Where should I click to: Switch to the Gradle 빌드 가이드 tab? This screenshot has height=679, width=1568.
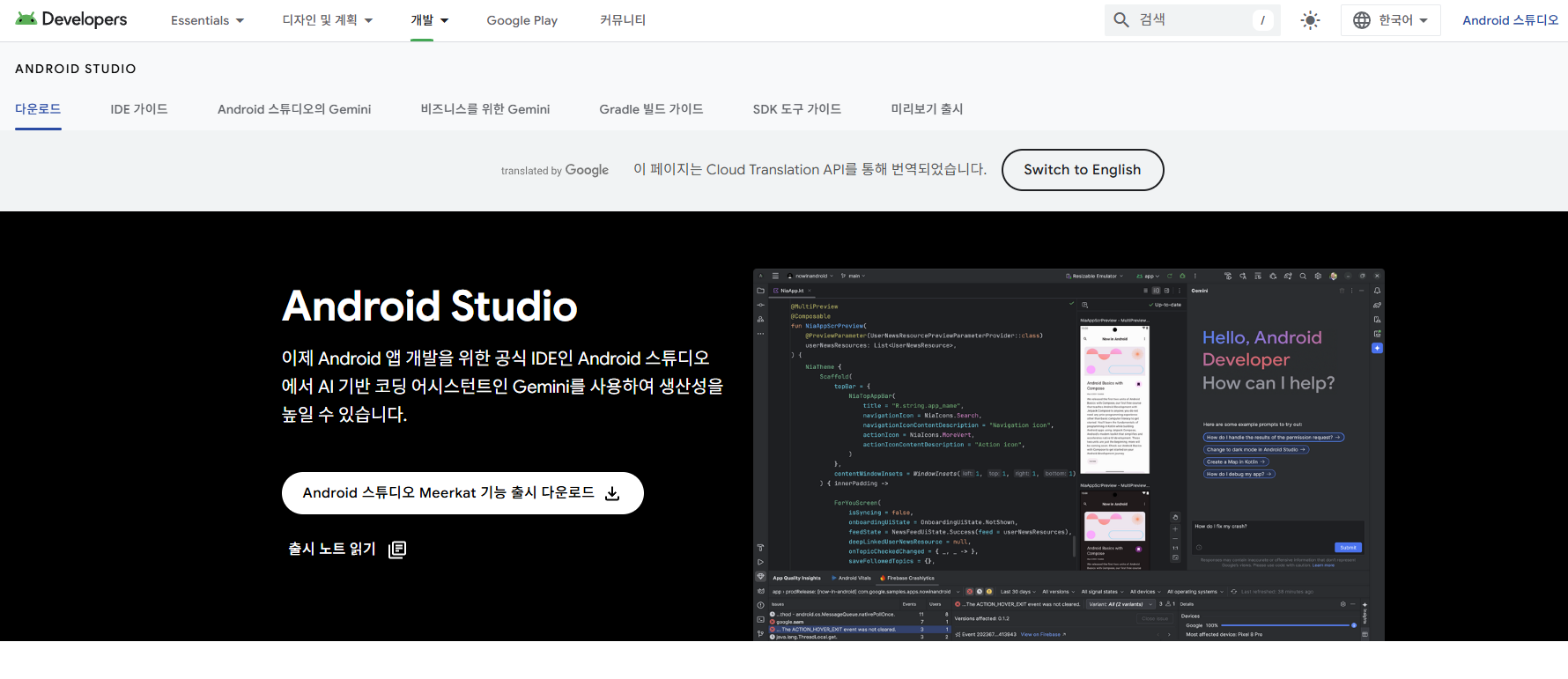pyautogui.click(x=651, y=109)
